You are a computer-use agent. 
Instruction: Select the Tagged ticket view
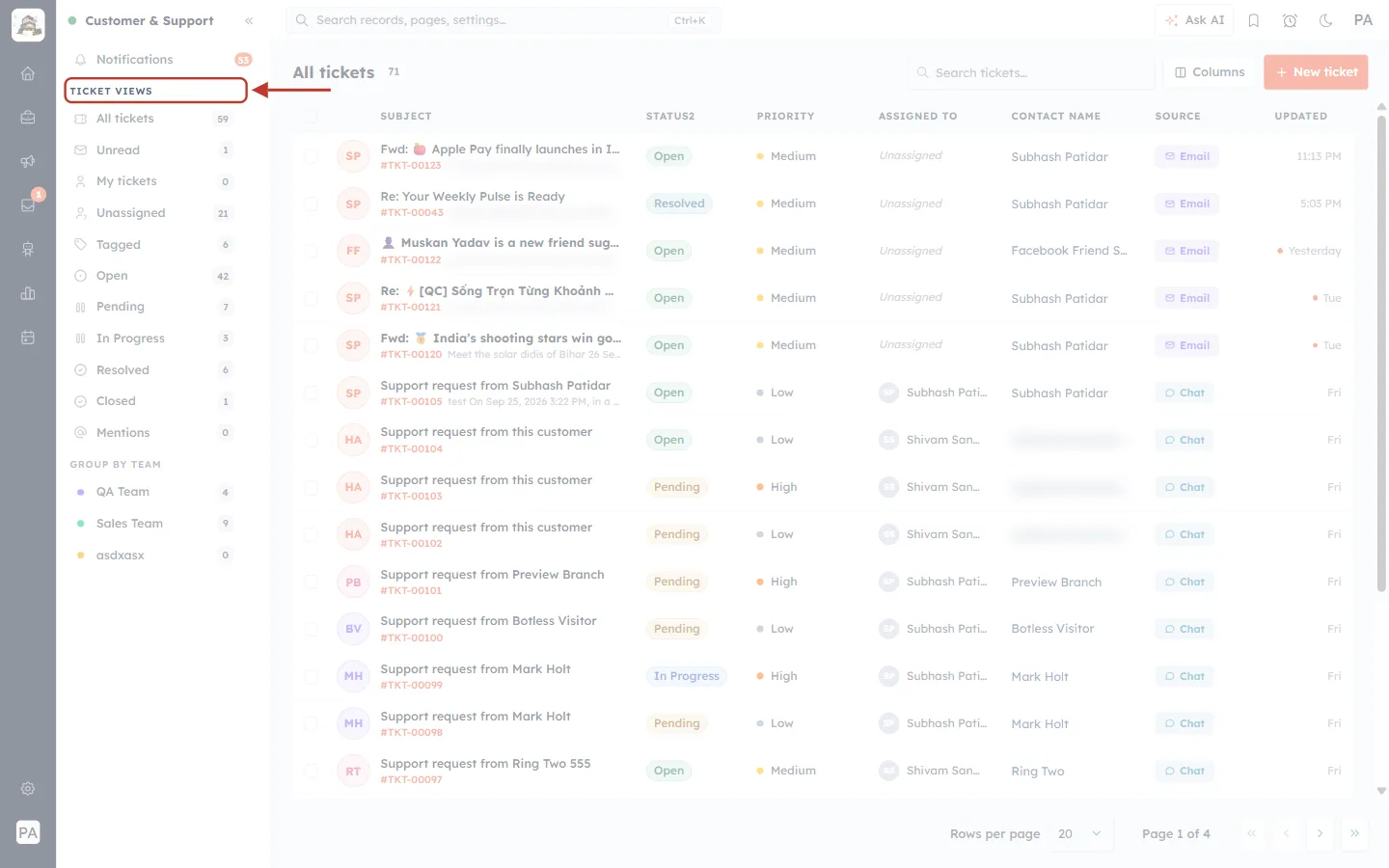[x=154, y=245]
